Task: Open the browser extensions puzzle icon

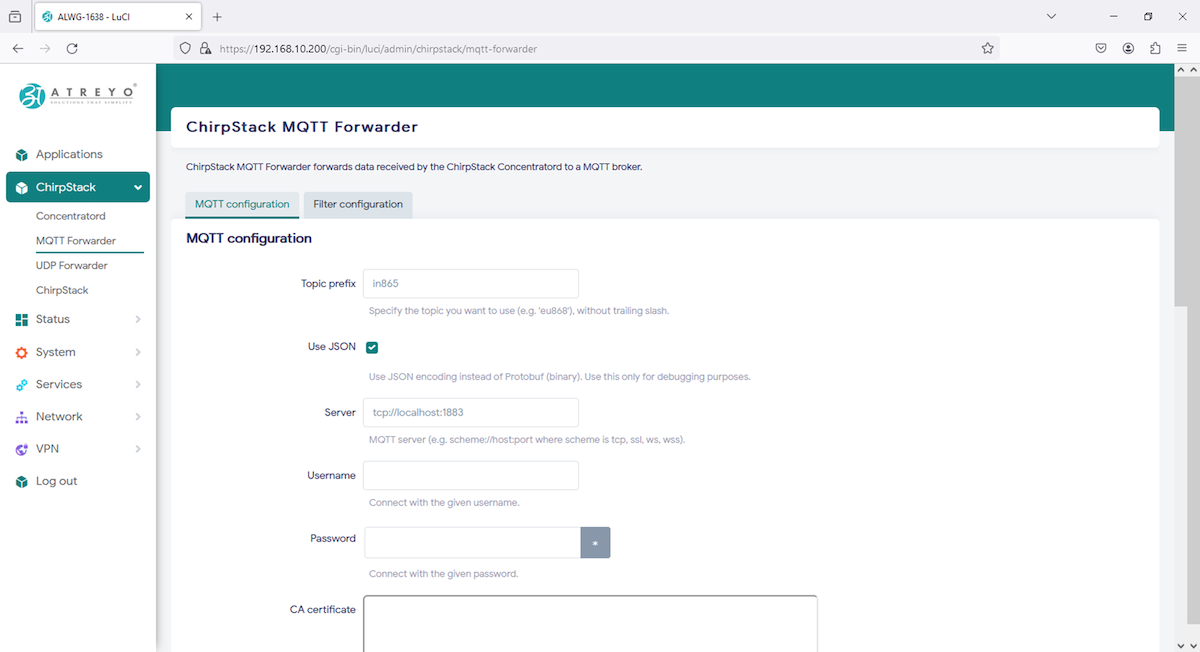Action: (1155, 48)
